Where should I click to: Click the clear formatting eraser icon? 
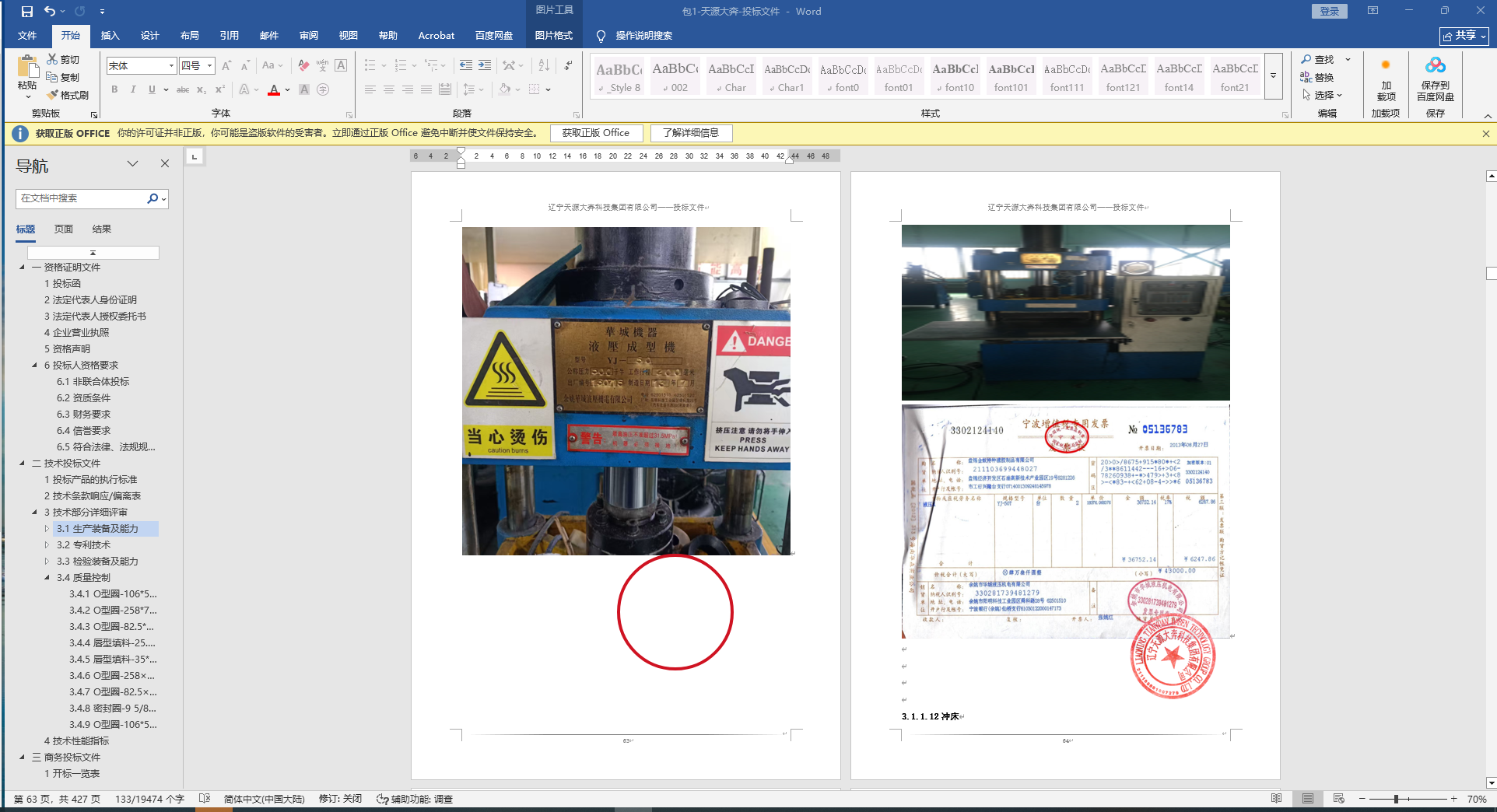tap(303, 65)
